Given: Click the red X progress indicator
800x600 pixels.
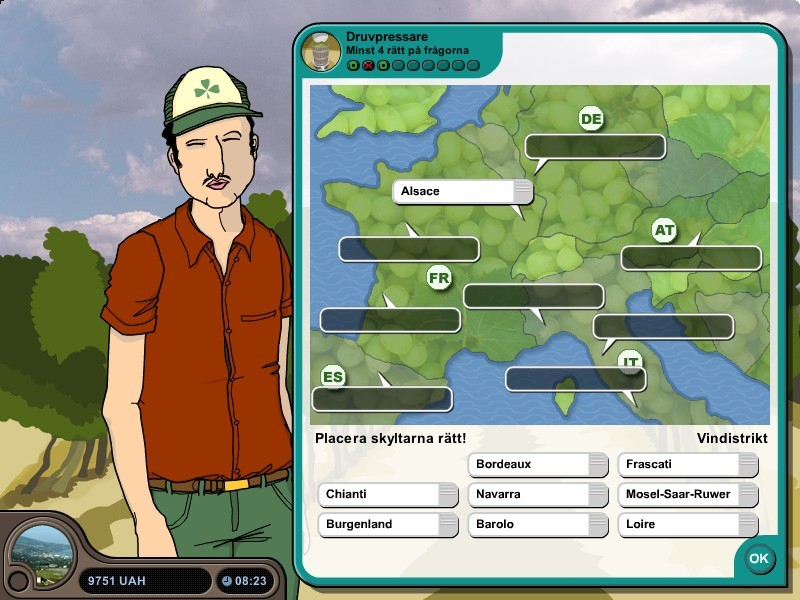Looking at the screenshot, I should pos(368,65).
